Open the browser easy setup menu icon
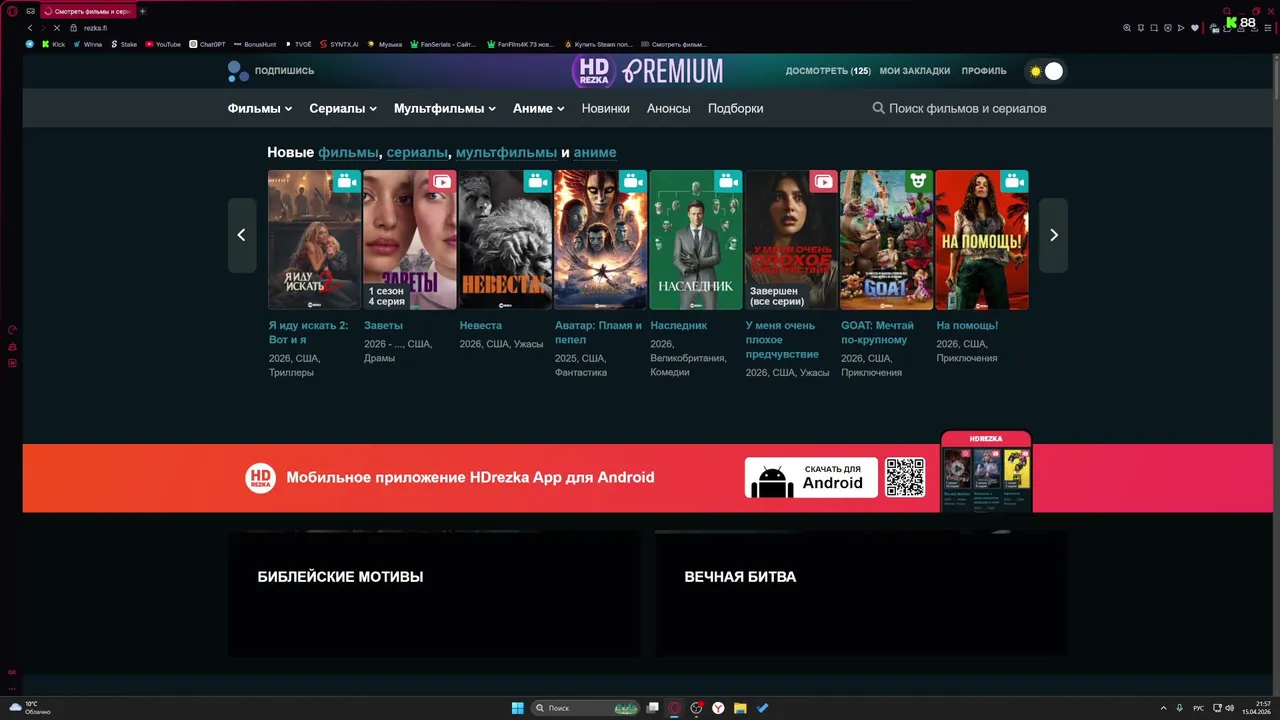 pos(1268,28)
